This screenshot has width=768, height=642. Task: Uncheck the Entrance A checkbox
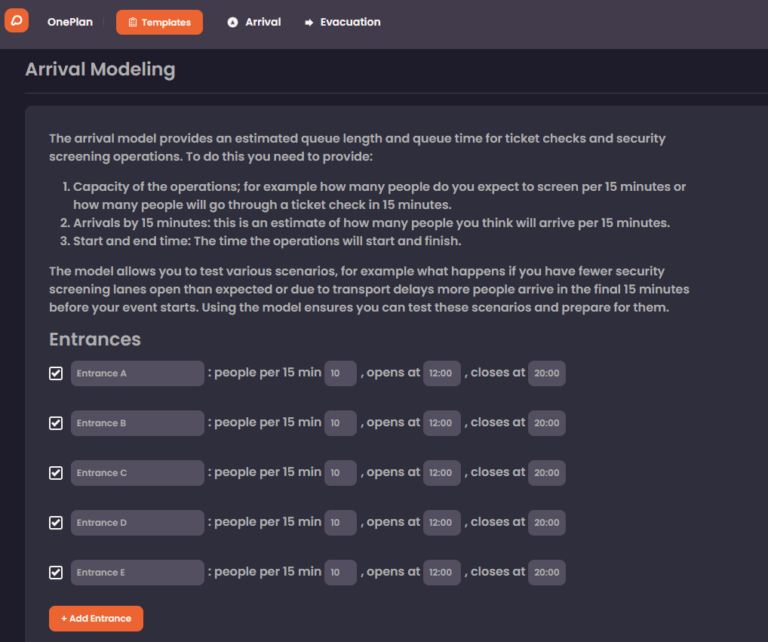56,373
